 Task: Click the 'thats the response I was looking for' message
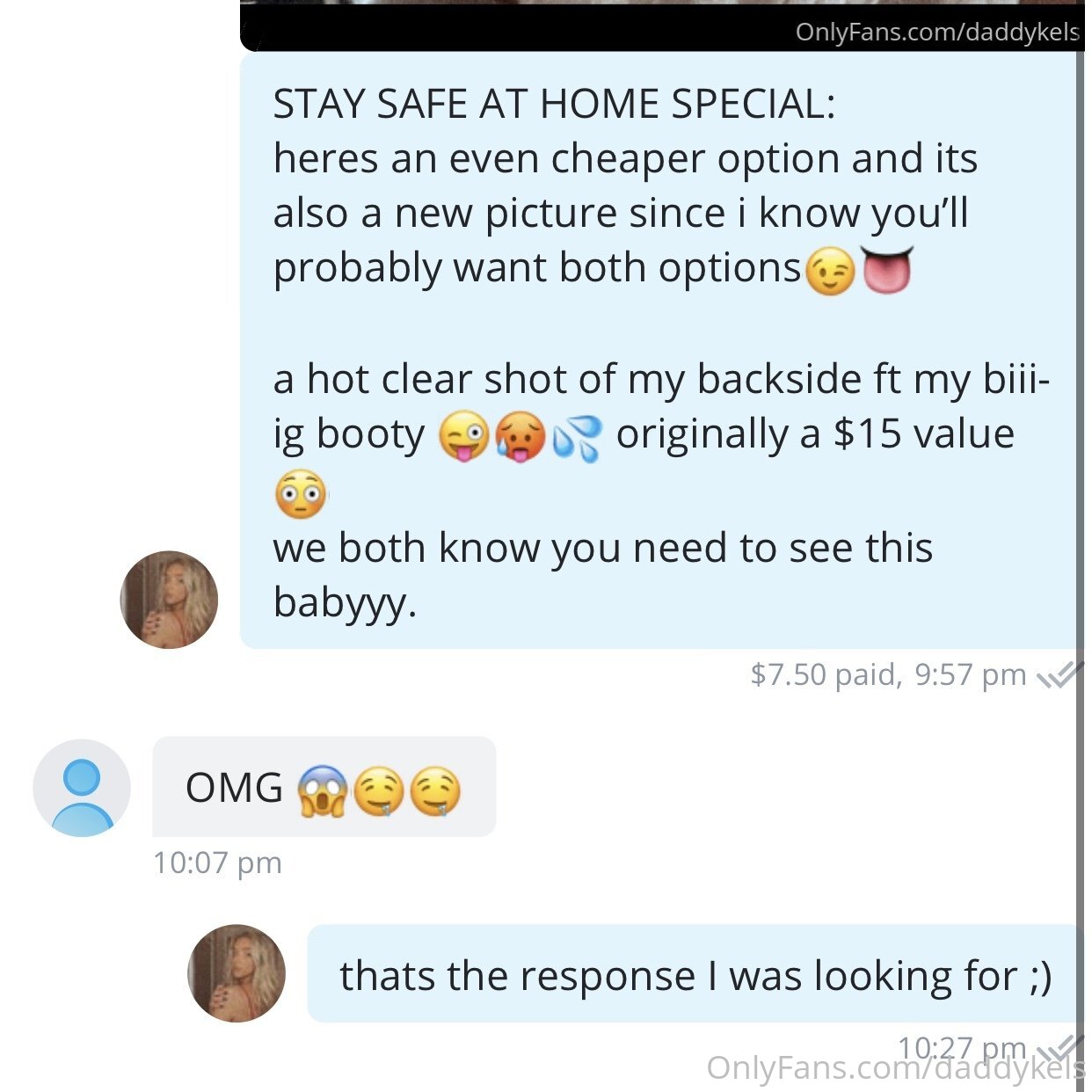pos(695,974)
